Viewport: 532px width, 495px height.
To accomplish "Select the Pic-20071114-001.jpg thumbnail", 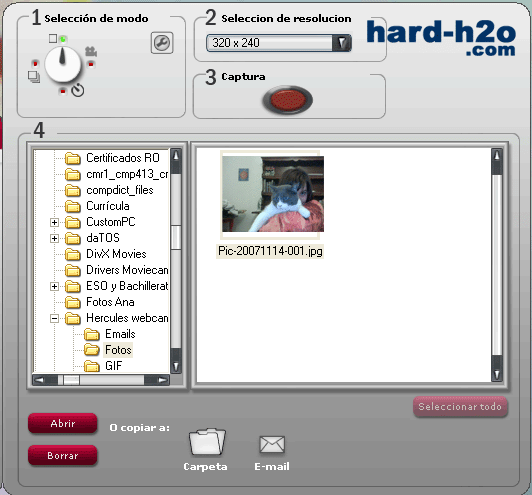I will (x=272, y=194).
